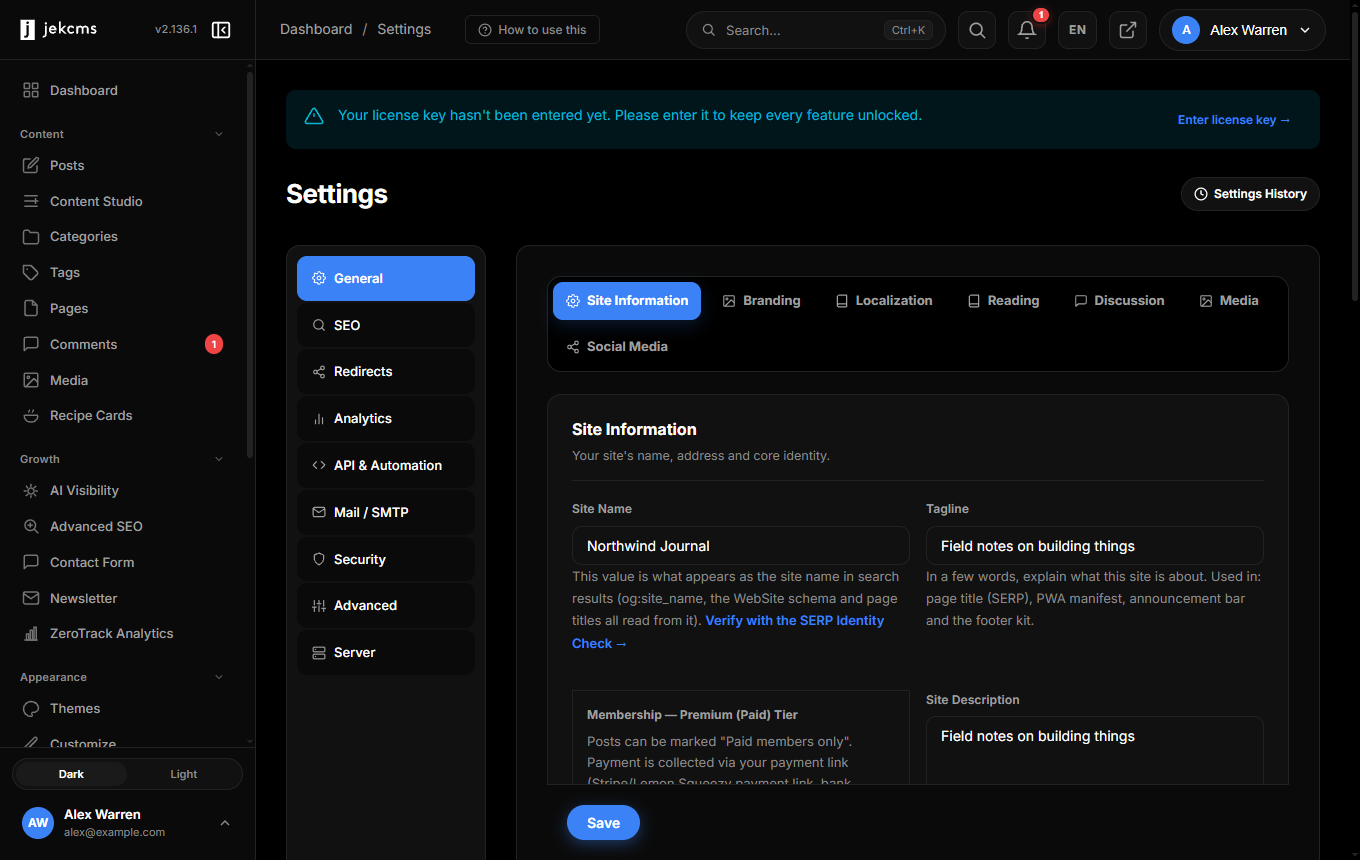Screen dimensions: 1360x860
Task: Switch to the Branding tab
Action: pos(762,301)
